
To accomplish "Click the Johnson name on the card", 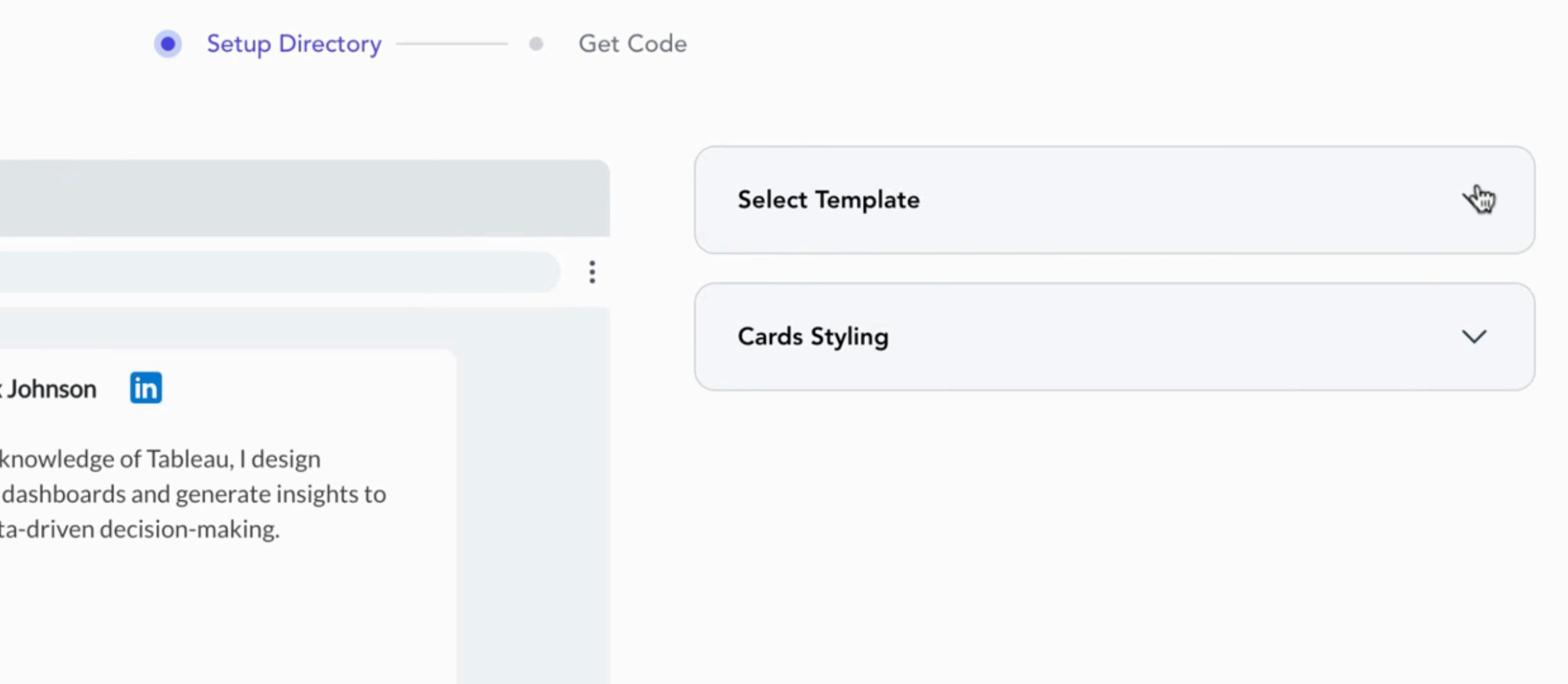I will [x=52, y=389].
